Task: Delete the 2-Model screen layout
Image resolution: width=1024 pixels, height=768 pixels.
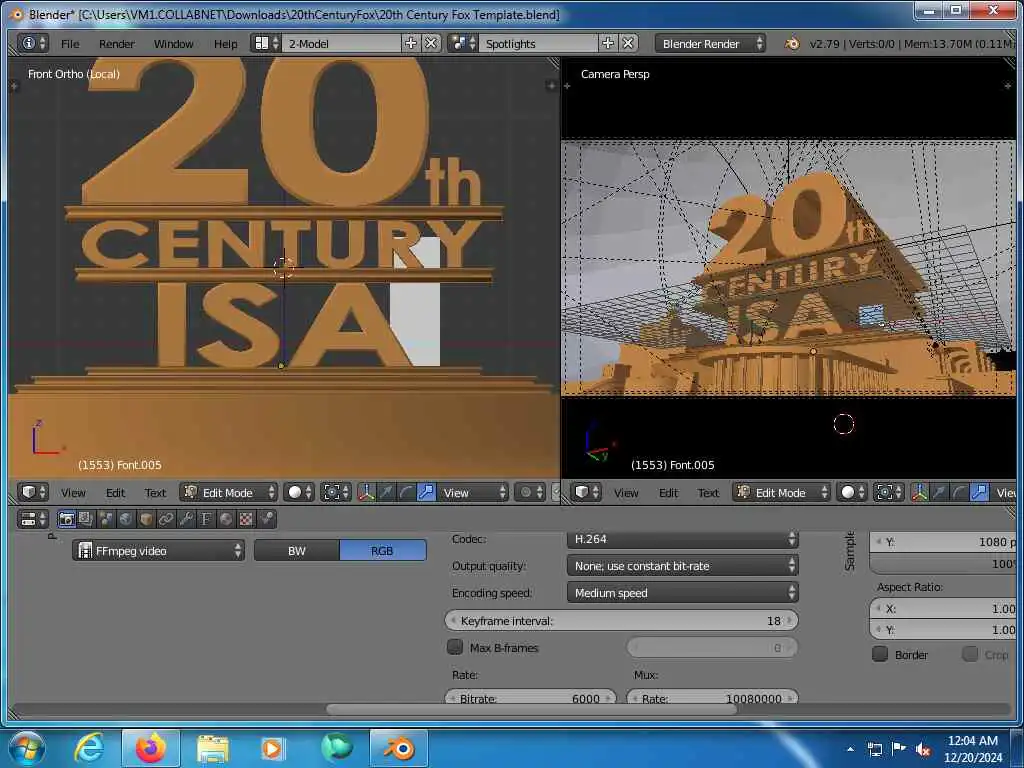Action: [x=431, y=43]
